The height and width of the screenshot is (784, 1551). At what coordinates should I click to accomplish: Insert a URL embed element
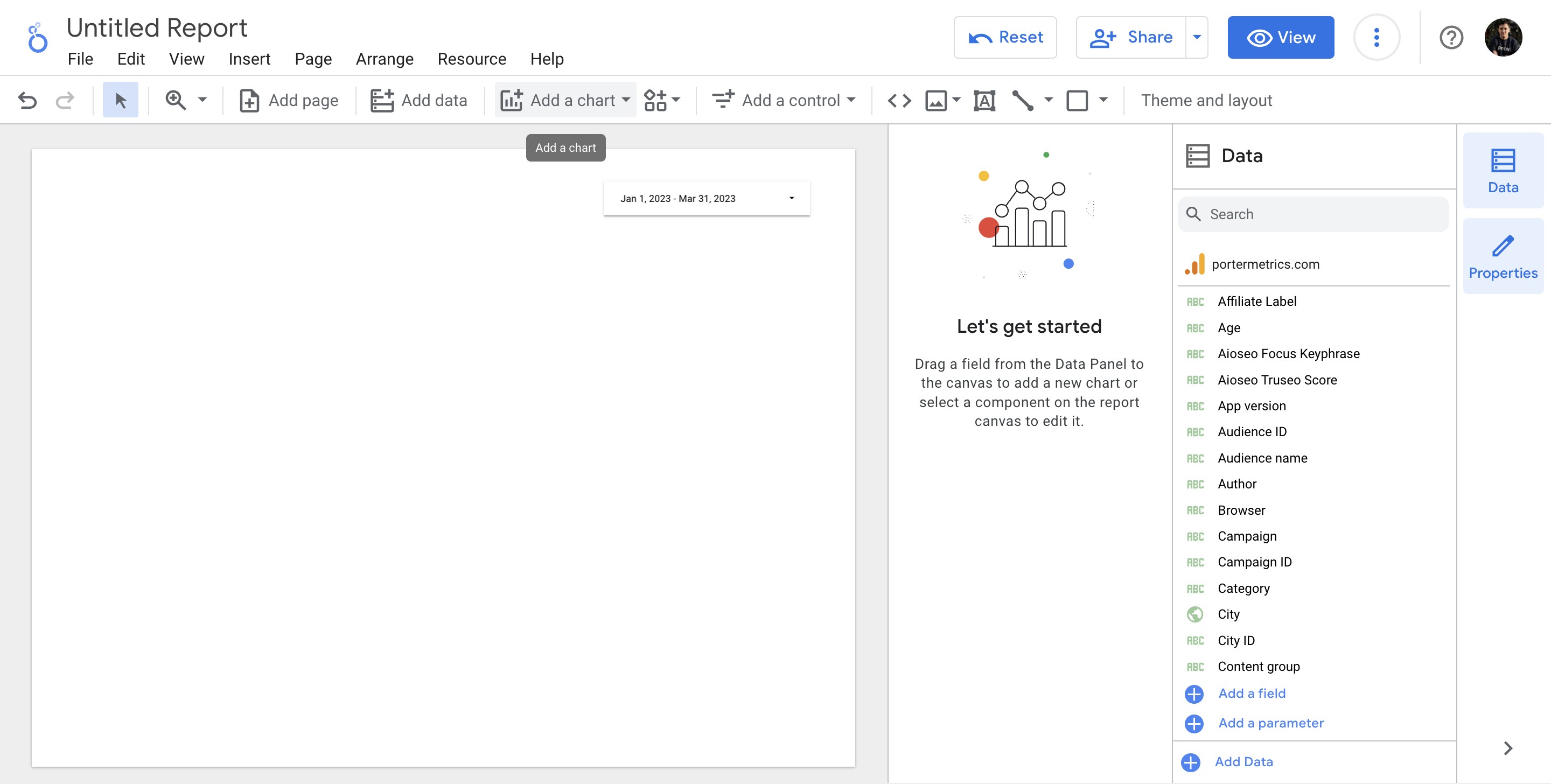point(899,100)
